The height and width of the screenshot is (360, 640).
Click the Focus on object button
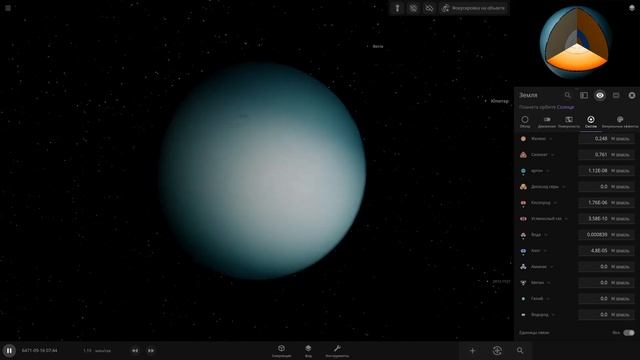tap(474, 8)
